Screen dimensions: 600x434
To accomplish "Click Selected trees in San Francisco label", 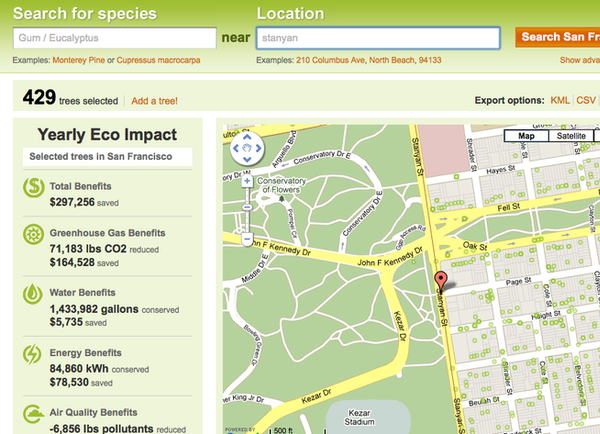I will point(101,157).
